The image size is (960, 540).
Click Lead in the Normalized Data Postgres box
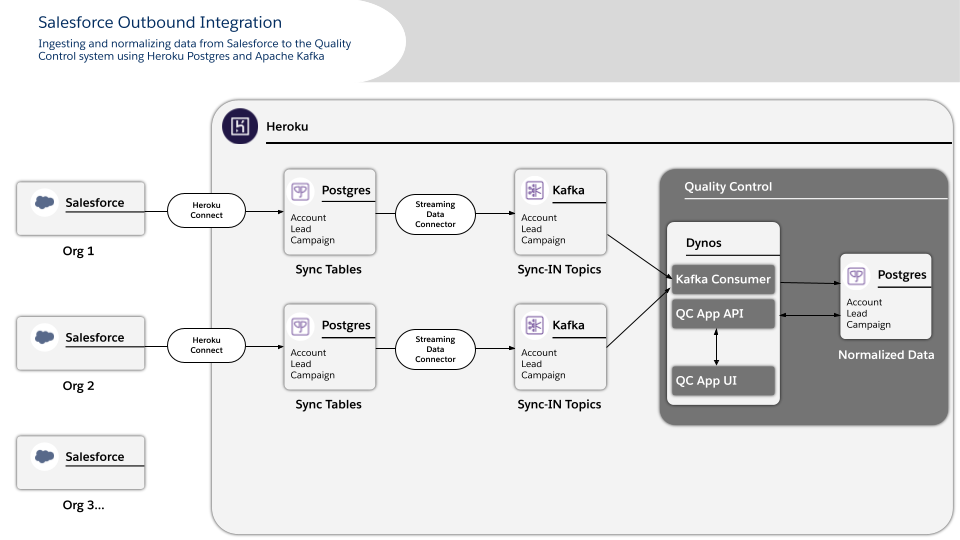(x=857, y=313)
